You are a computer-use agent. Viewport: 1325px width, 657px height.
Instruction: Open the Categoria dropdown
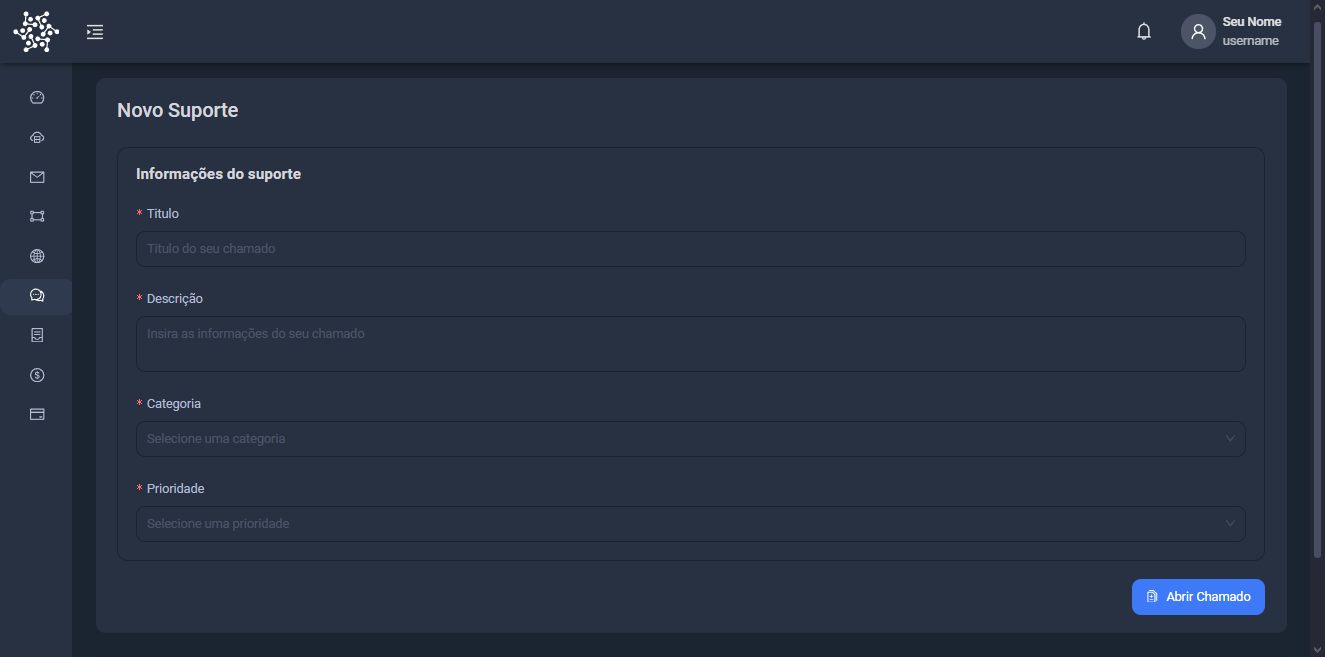click(x=691, y=439)
